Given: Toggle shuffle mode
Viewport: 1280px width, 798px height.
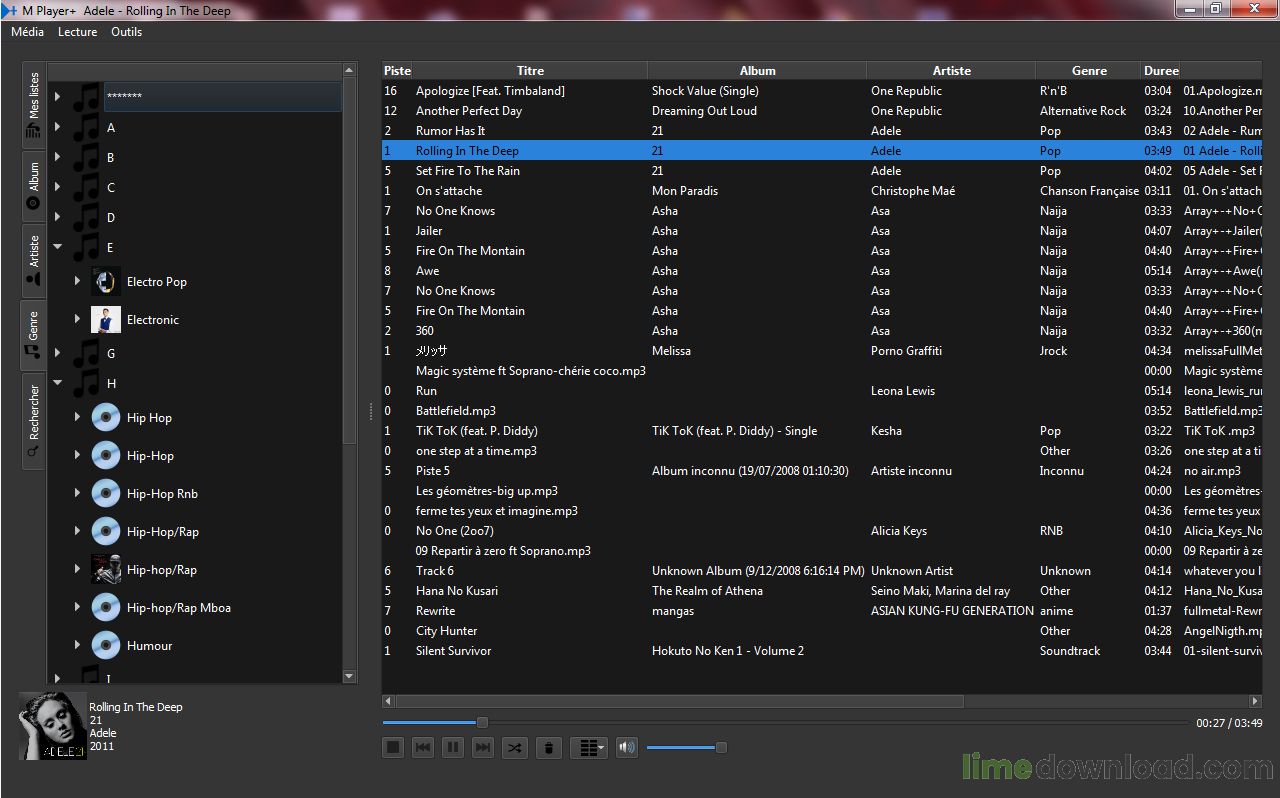Looking at the screenshot, I should click(514, 747).
